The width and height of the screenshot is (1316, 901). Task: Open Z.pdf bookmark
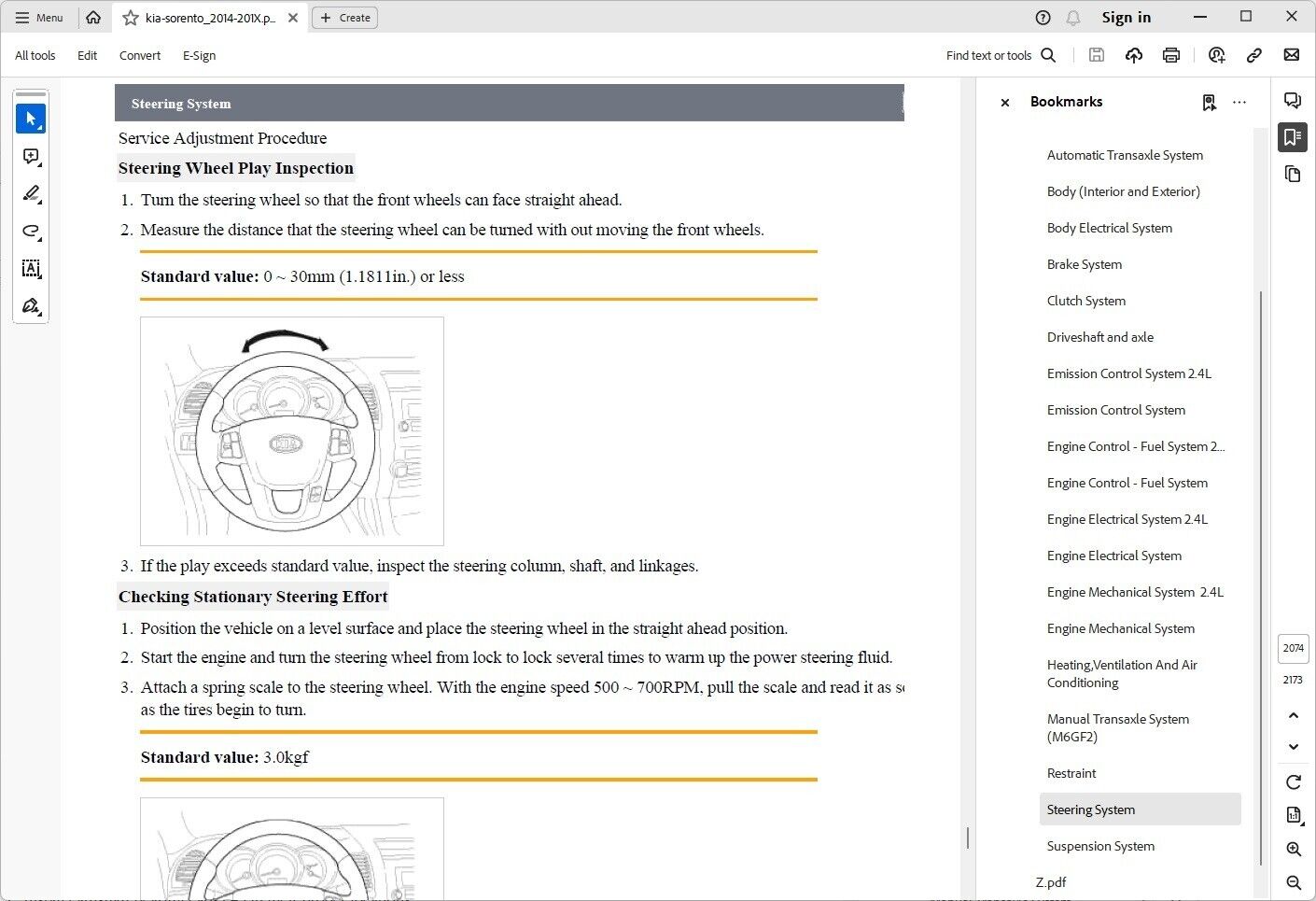click(x=1051, y=882)
